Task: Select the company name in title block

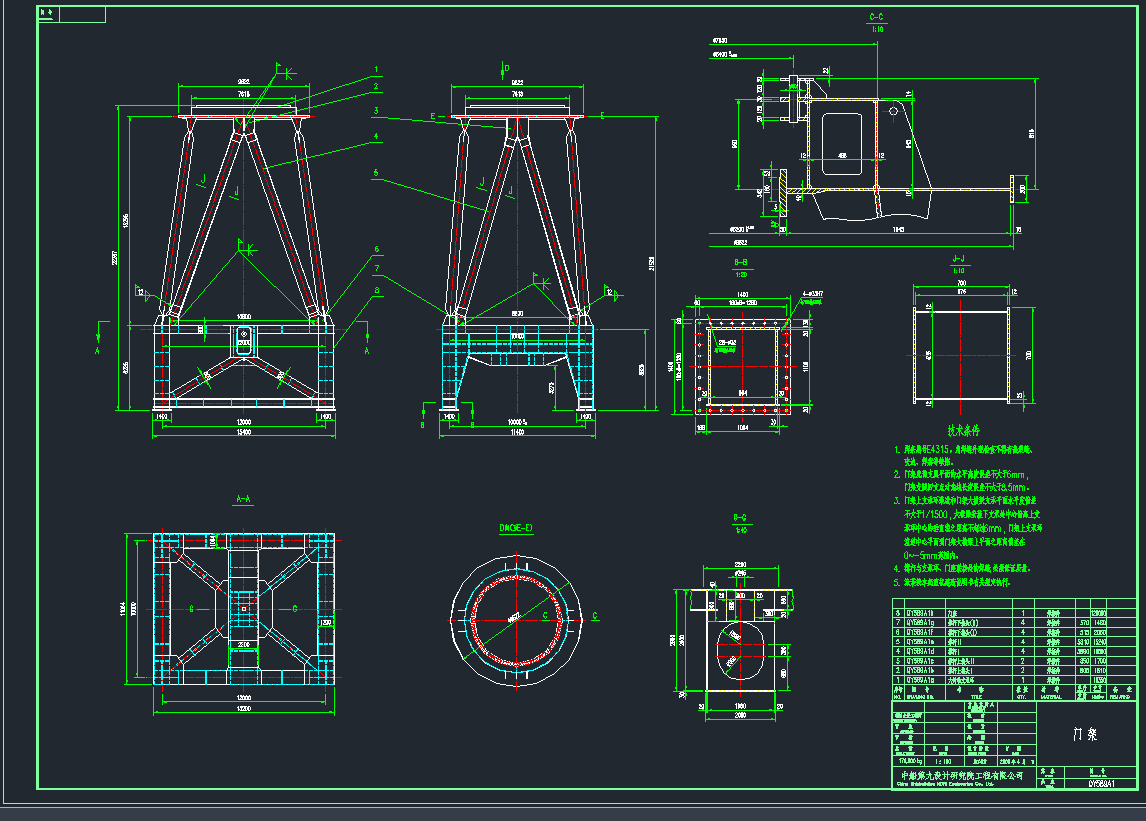Action: coord(958,775)
